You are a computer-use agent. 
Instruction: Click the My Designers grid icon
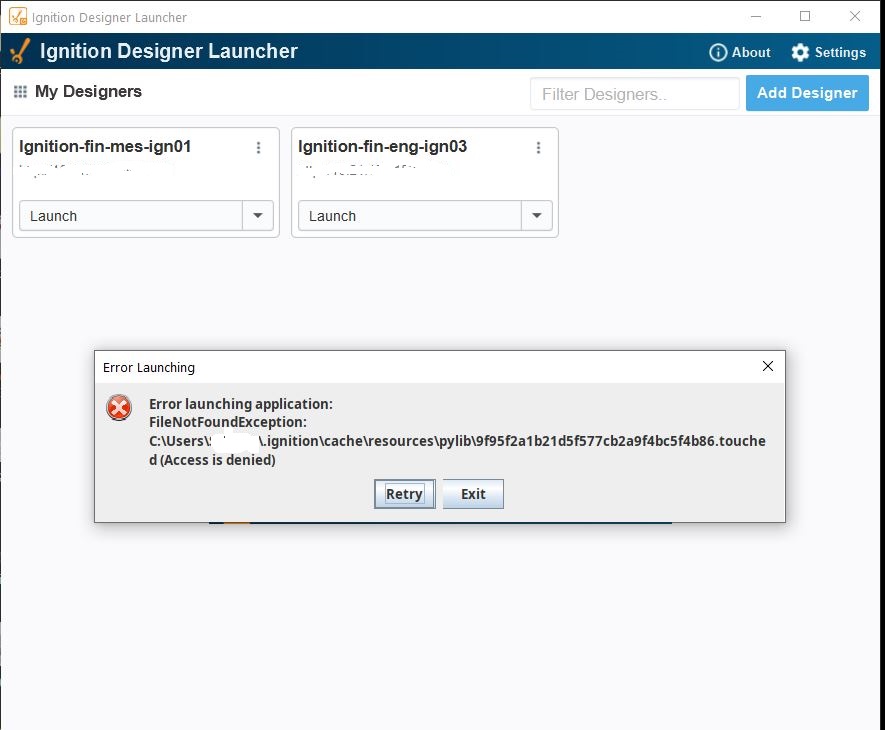tap(20, 91)
